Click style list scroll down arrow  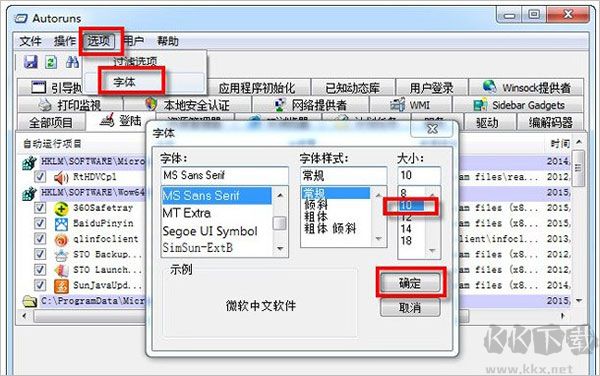[x=378, y=239]
